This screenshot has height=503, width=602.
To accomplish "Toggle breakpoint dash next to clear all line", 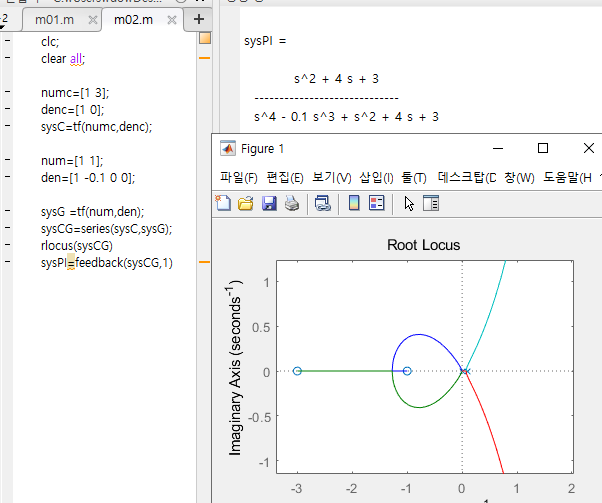I will tap(7, 58).
